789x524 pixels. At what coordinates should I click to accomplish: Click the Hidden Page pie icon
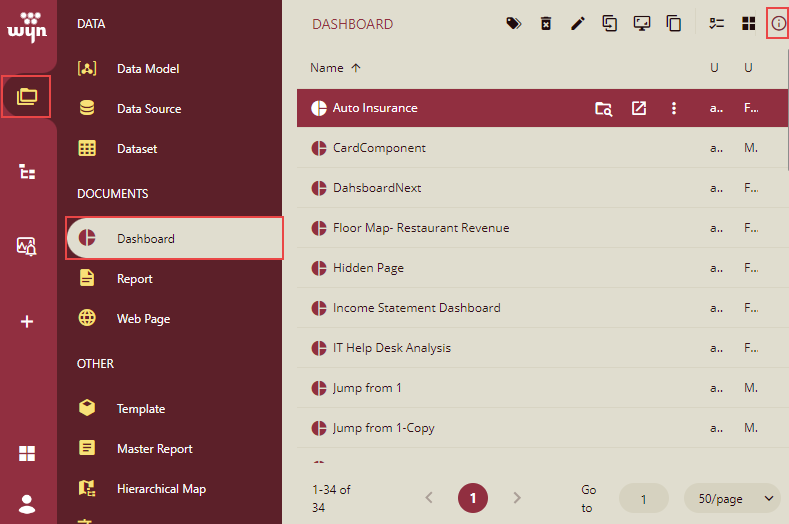click(x=319, y=268)
